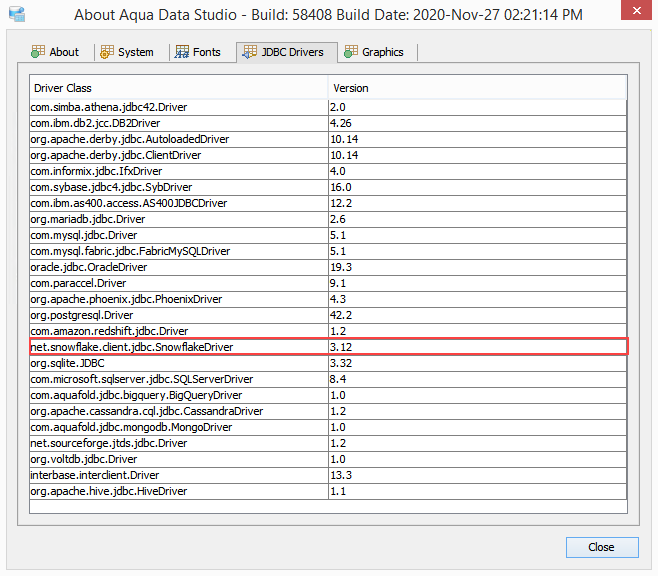This screenshot has height=576, width=658.
Task: Click the Aqua Data Studio title bar icon
Action: (x=17, y=14)
